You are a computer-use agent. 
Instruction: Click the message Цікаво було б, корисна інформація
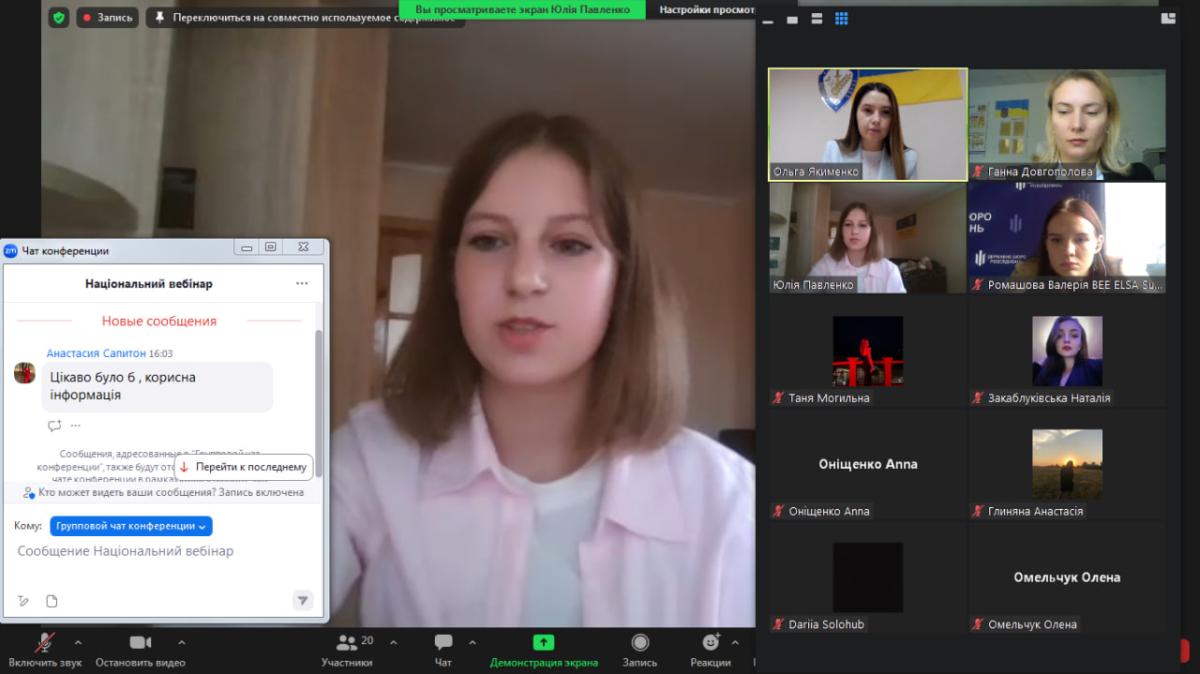click(157, 386)
